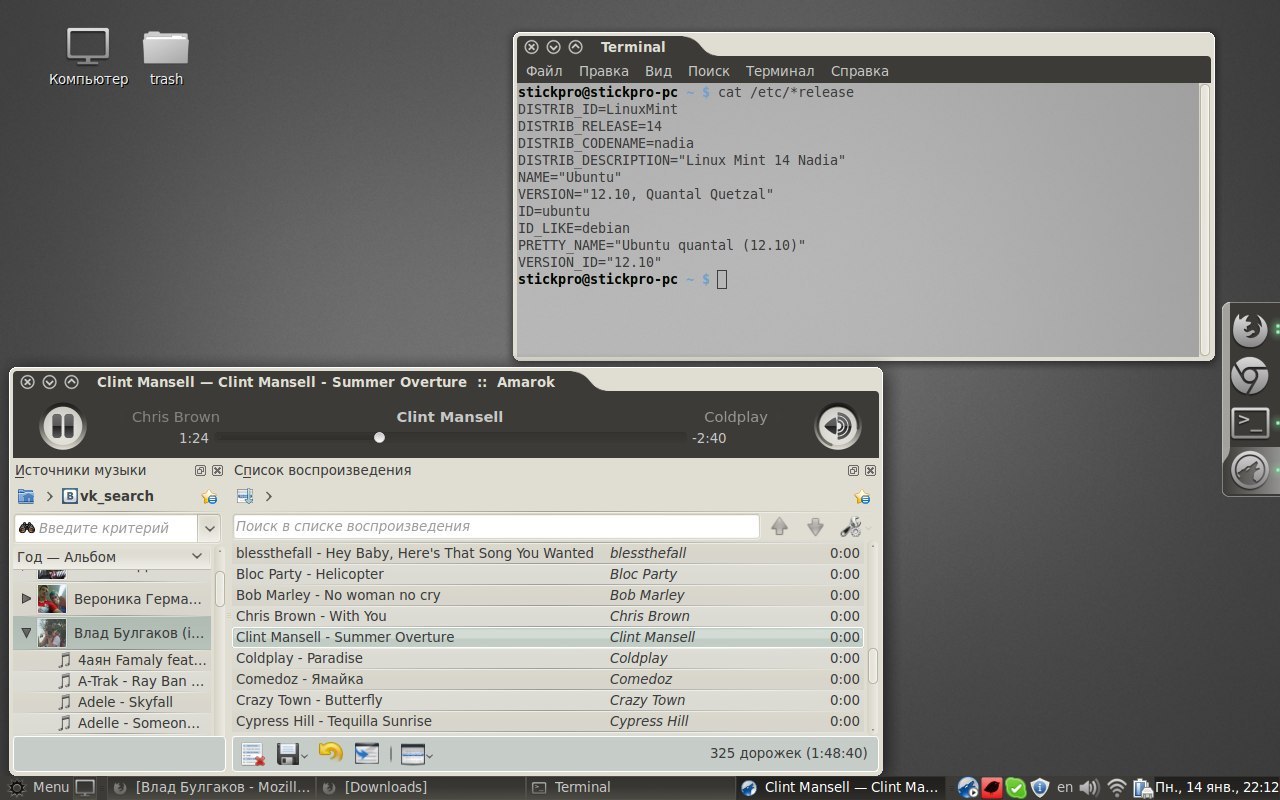Open Вид menu in Terminal

658,71
